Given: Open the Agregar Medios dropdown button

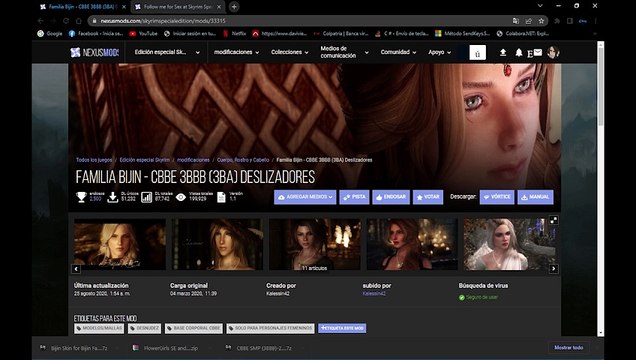Looking at the screenshot, I should (305, 197).
